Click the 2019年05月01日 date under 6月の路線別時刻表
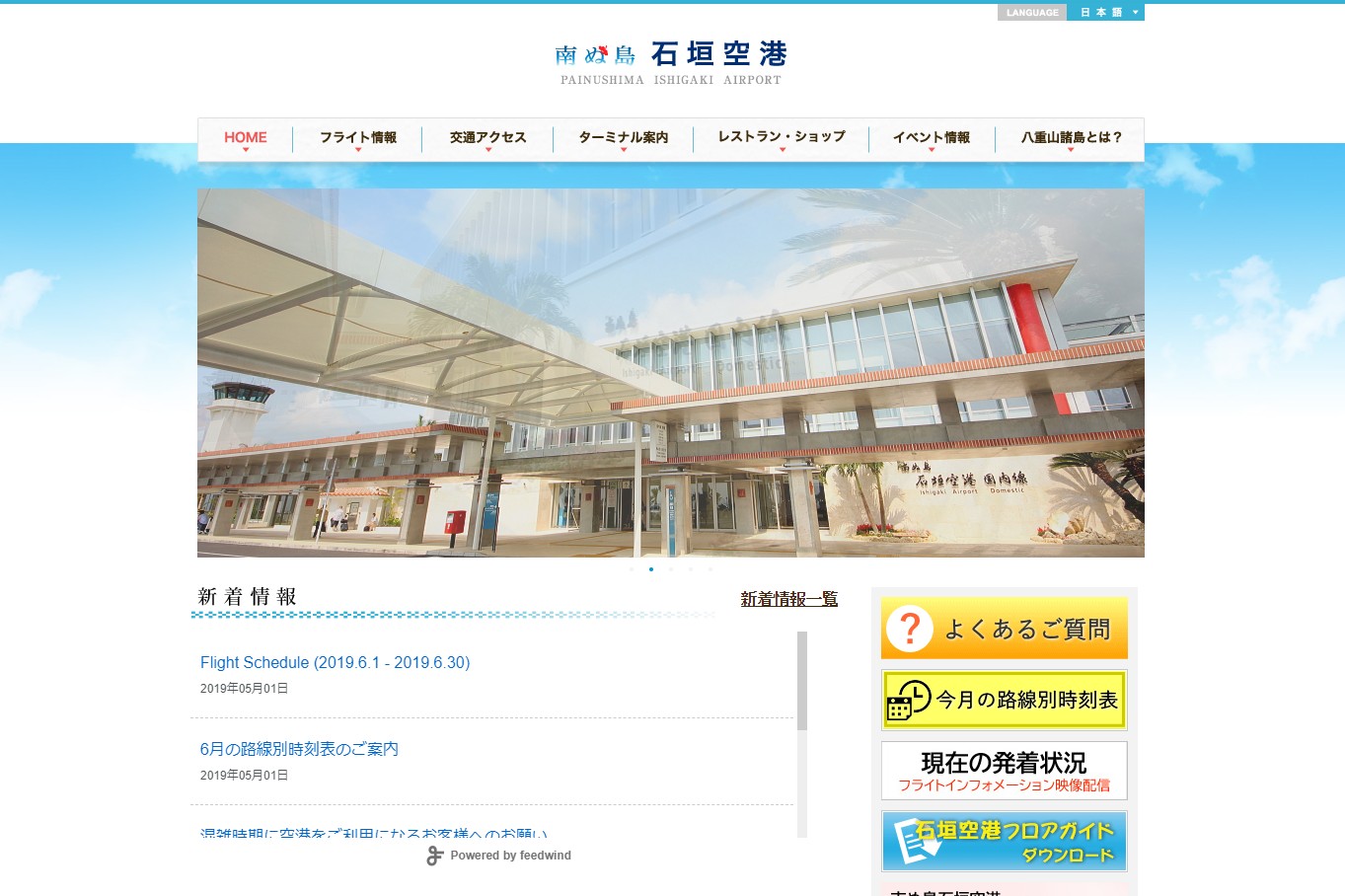Screen dimensions: 1345x896 [244, 776]
